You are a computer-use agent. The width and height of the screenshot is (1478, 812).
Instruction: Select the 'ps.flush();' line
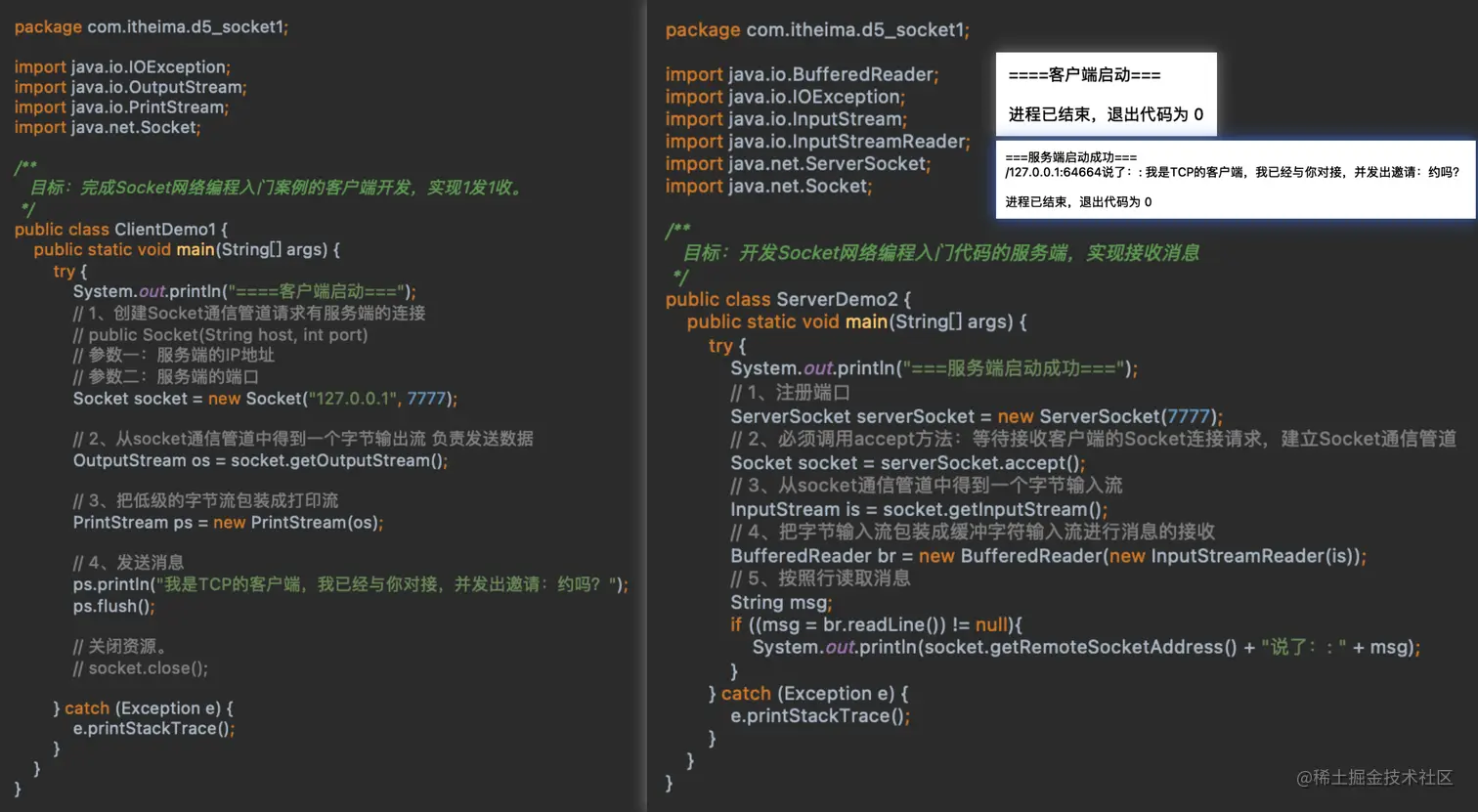coord(113,606)
